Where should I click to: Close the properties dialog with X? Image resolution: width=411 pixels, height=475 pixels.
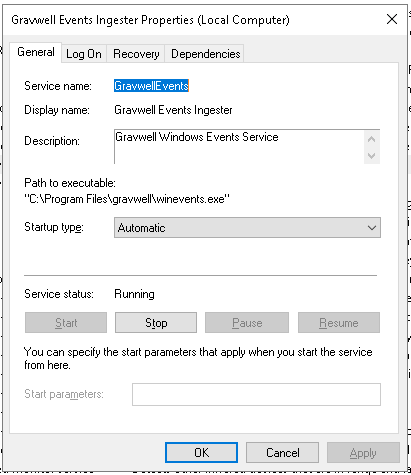pos(392,19)
